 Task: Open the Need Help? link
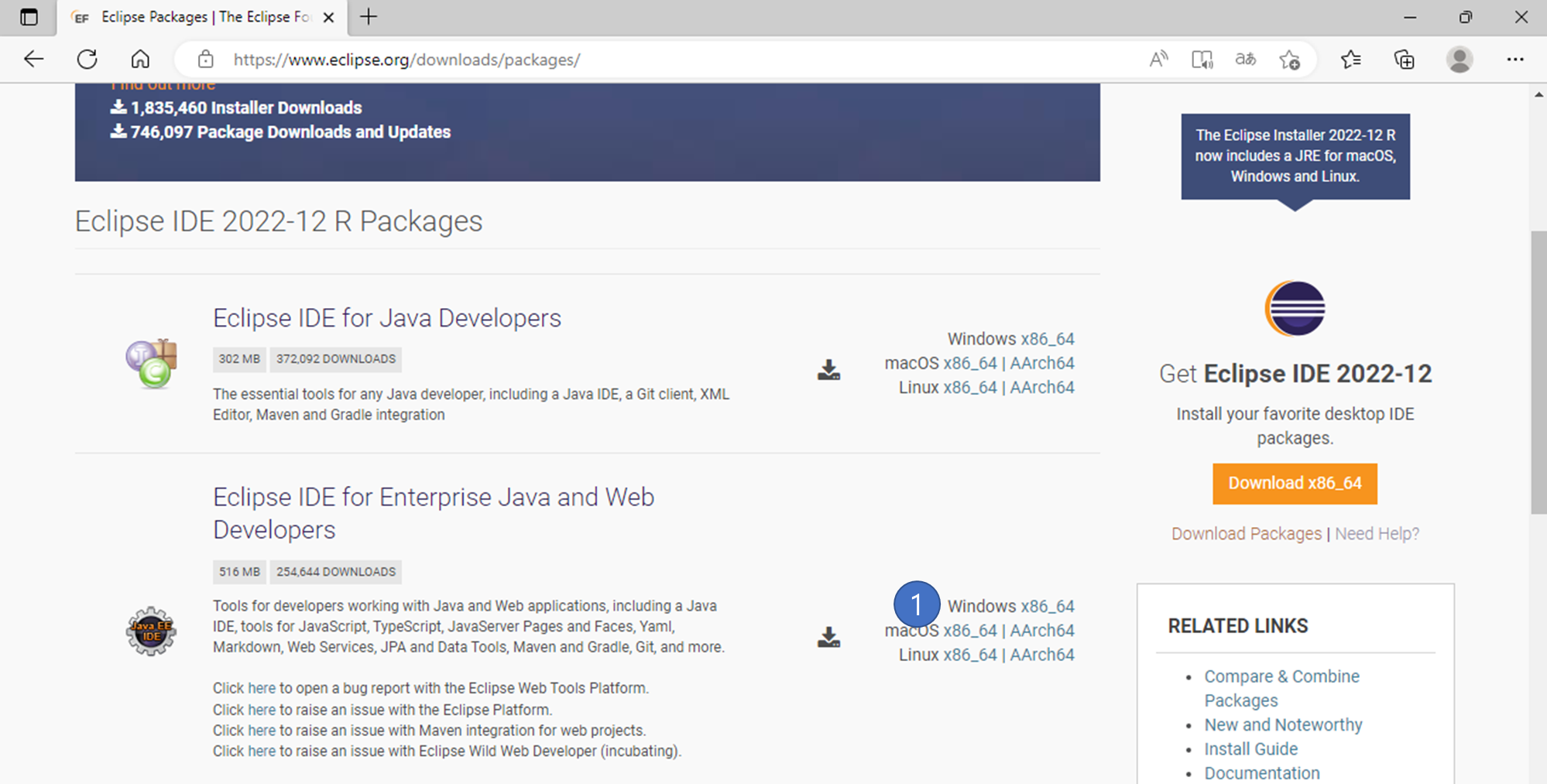(1377, 533)
